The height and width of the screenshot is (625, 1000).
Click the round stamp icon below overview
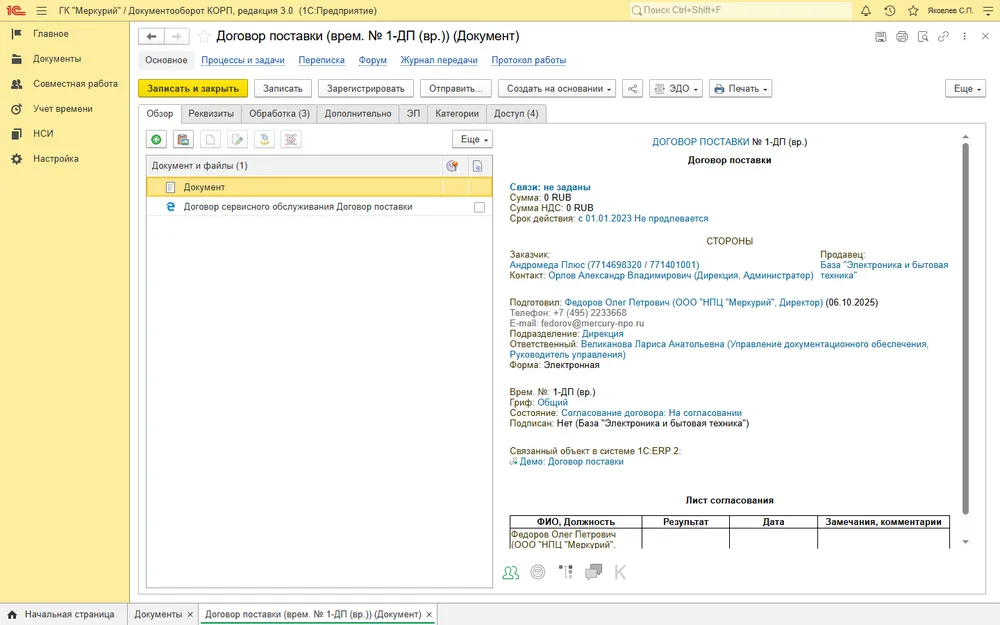click(x=538, y=572)
